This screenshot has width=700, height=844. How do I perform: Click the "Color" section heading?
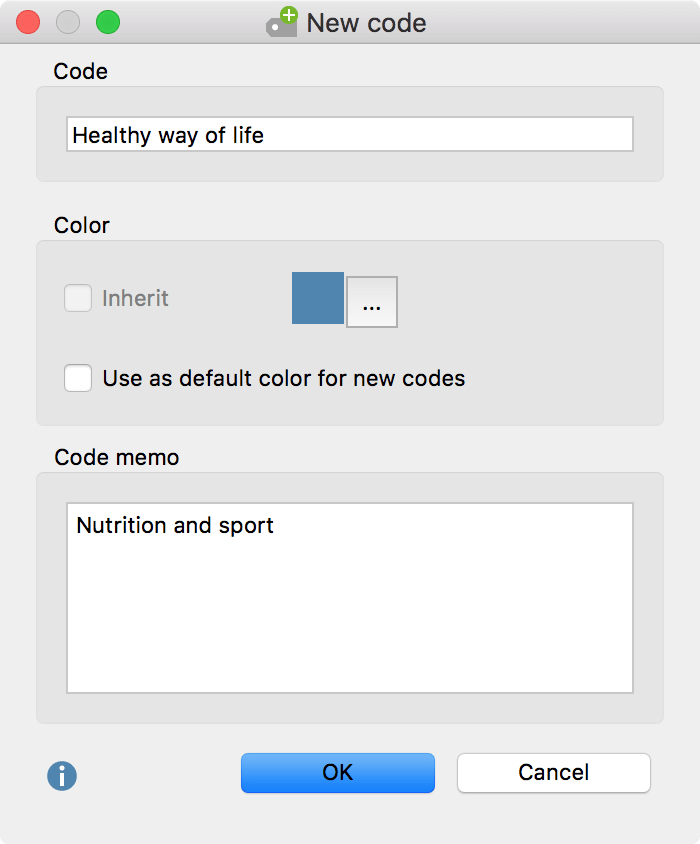click(x=82, y=225)
